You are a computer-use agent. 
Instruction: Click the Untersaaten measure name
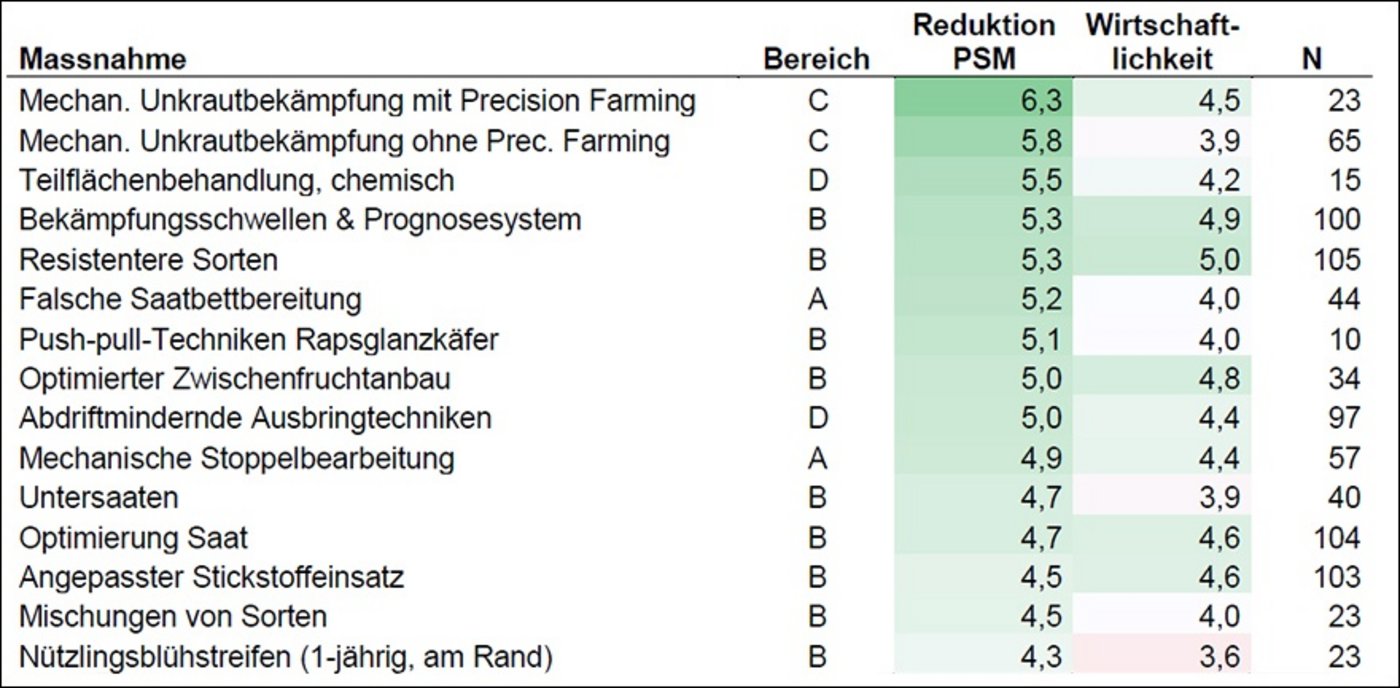point(99,498)
